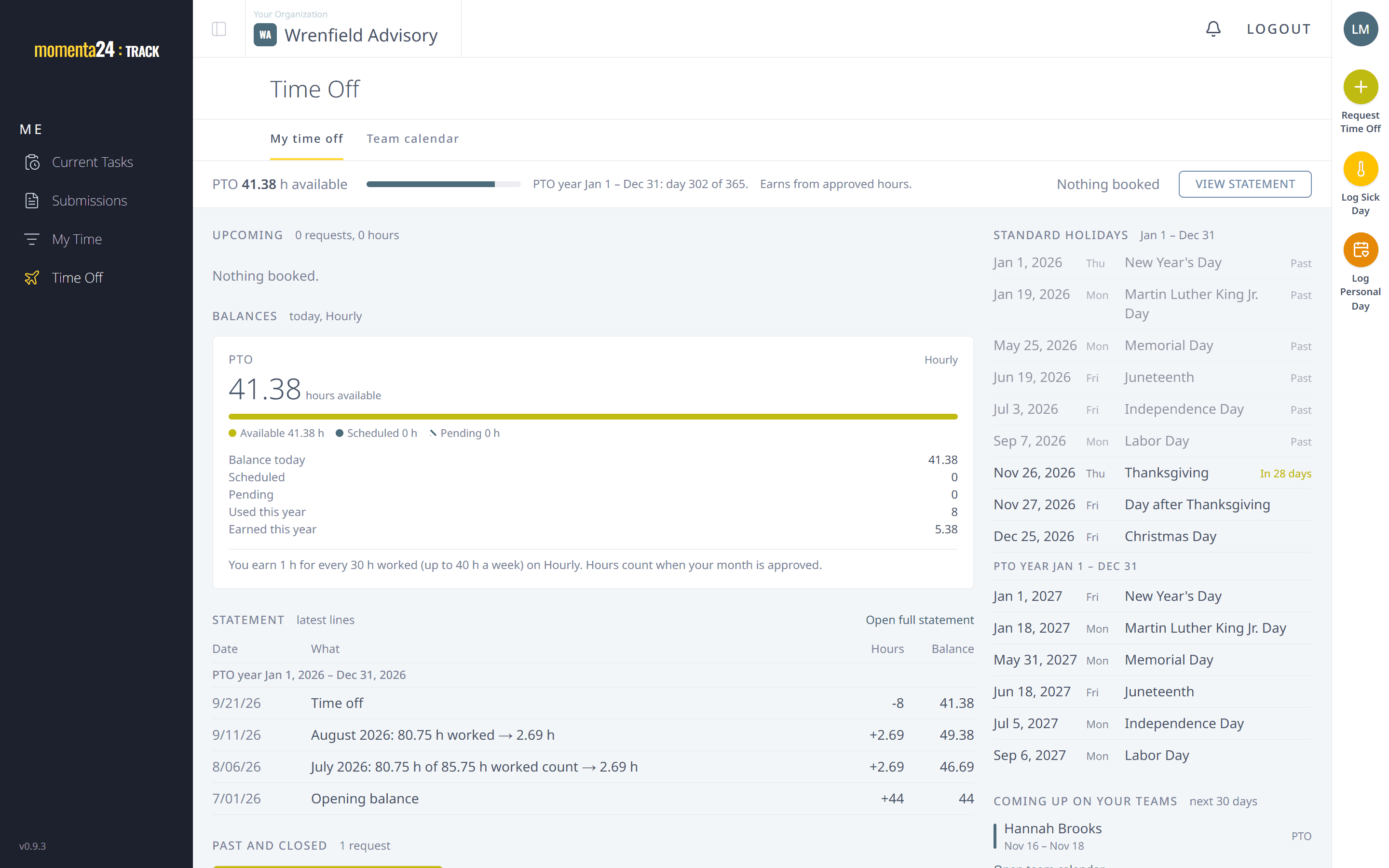Select the July 2026 worked count line
This screenshot has height=868, width=1389.
click(593, 767)
